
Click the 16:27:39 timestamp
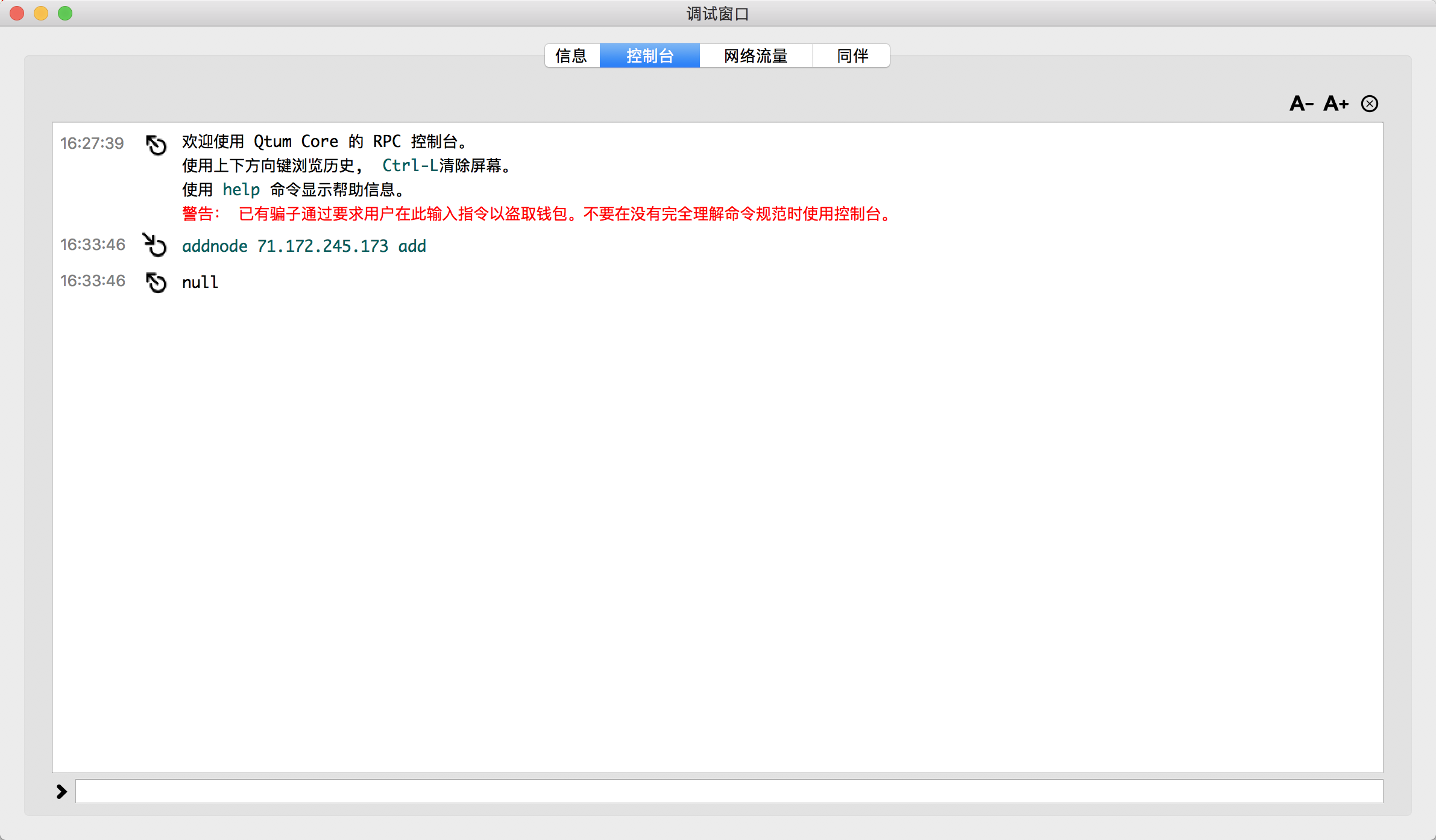[92, 143]
